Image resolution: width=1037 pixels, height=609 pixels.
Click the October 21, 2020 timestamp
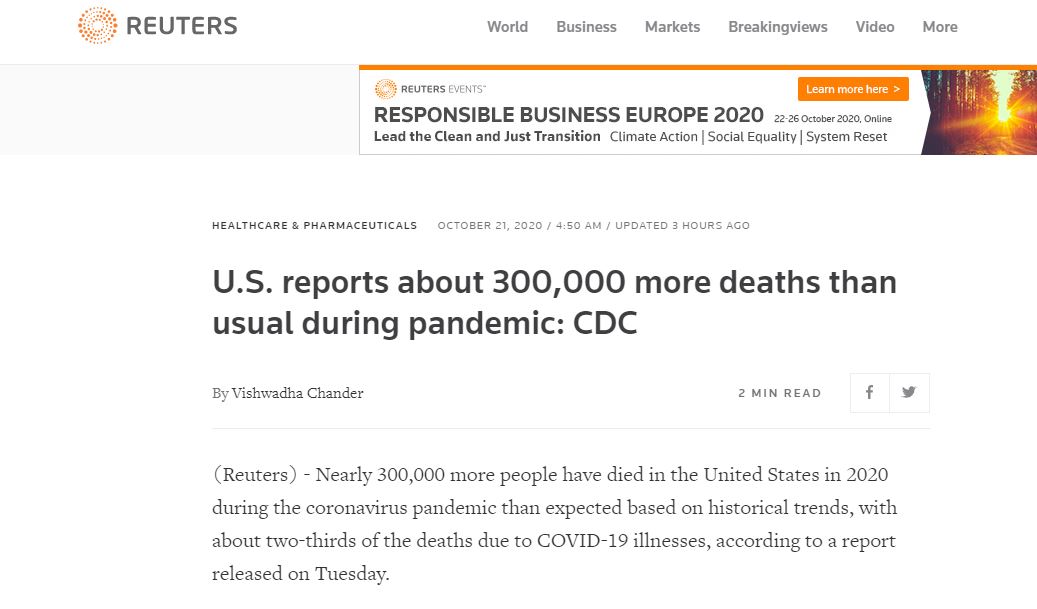490,226
